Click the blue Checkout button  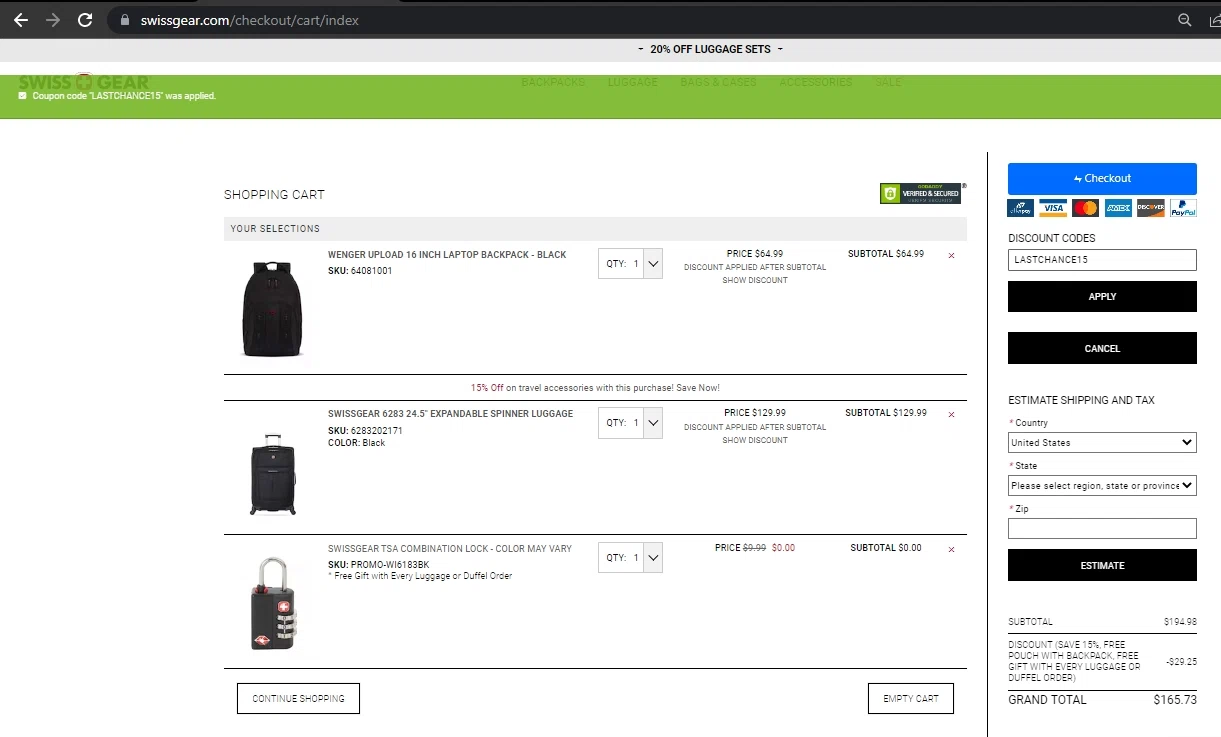(1102, 178)
